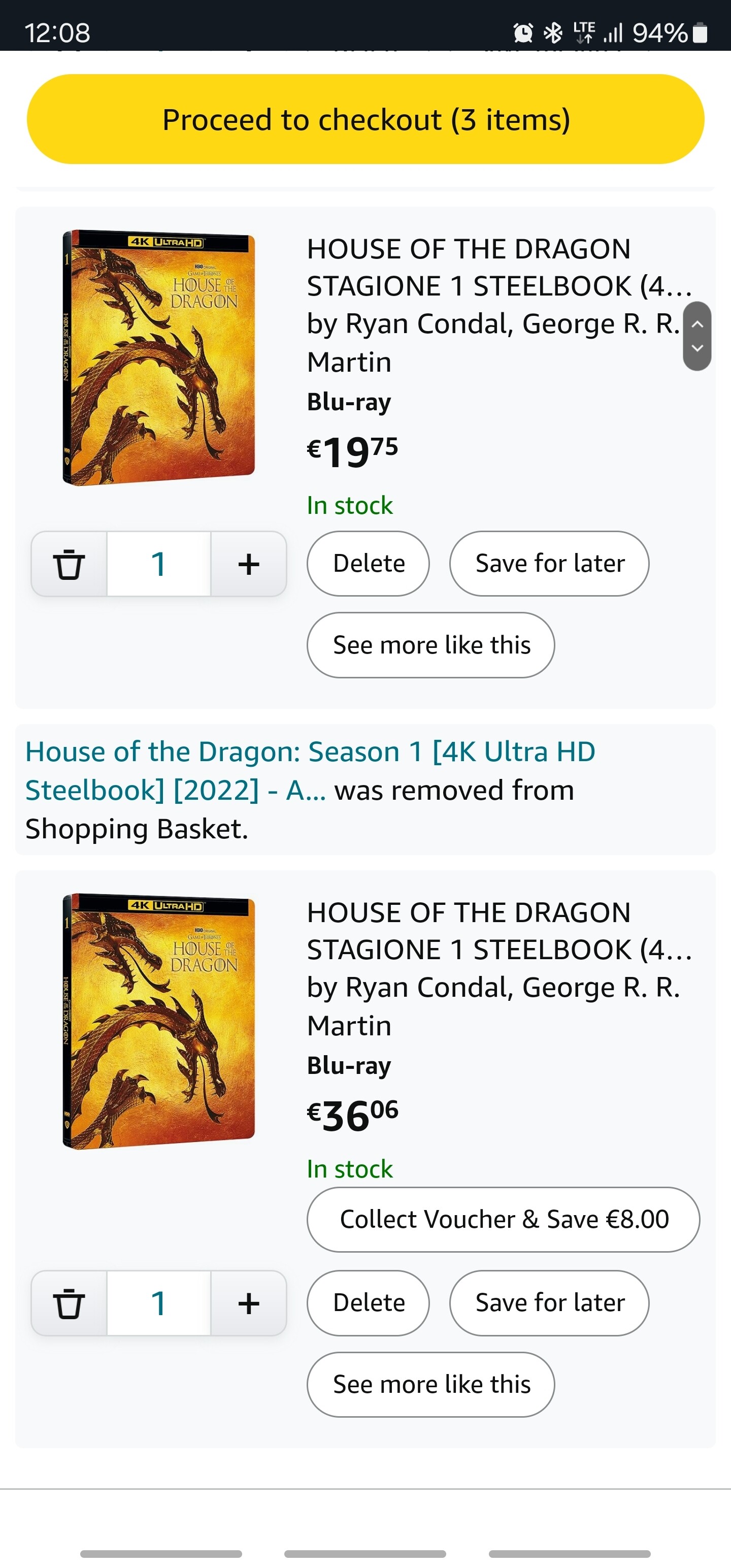Viewport: 731px width, 1568px height.
Task: See more like the €36.06 steelbook
Action: (431, 1384)
